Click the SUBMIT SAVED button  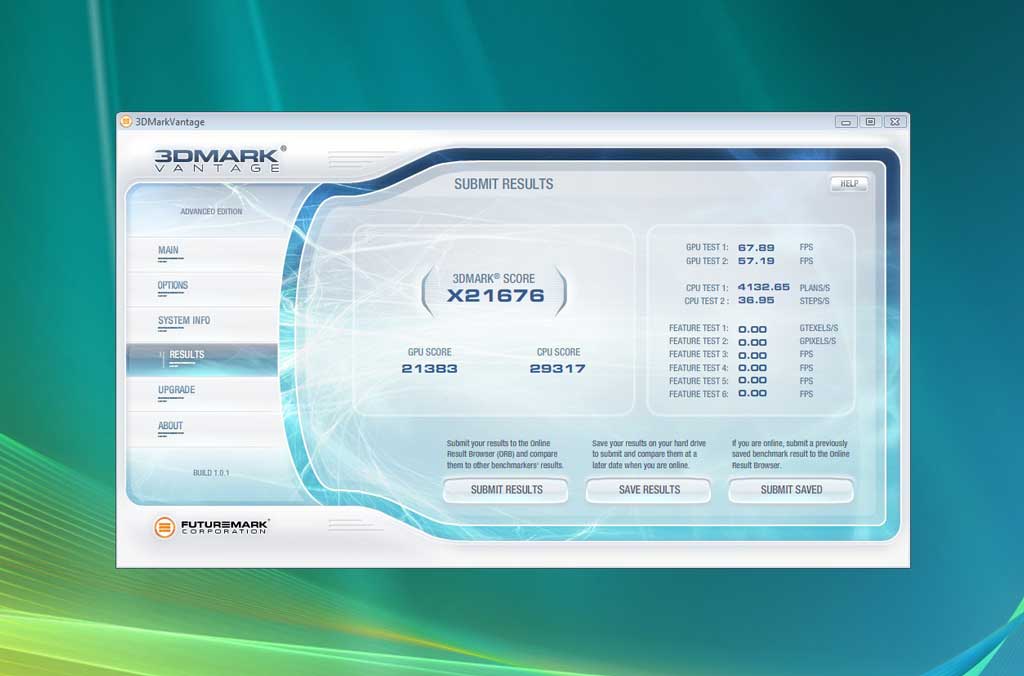791,490
